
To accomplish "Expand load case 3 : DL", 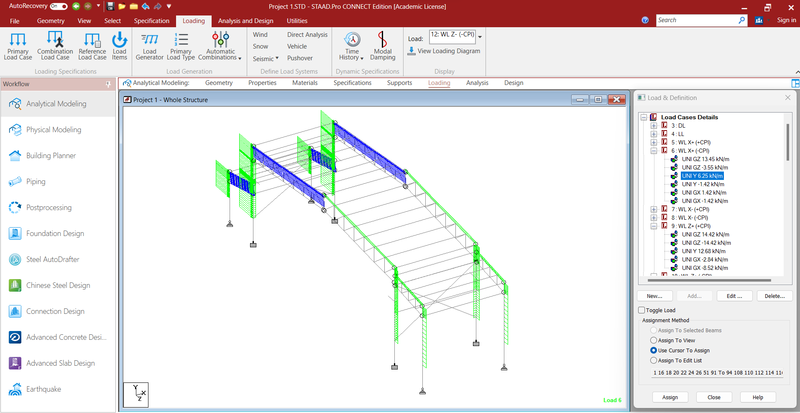I will click(x=654, y=126).
